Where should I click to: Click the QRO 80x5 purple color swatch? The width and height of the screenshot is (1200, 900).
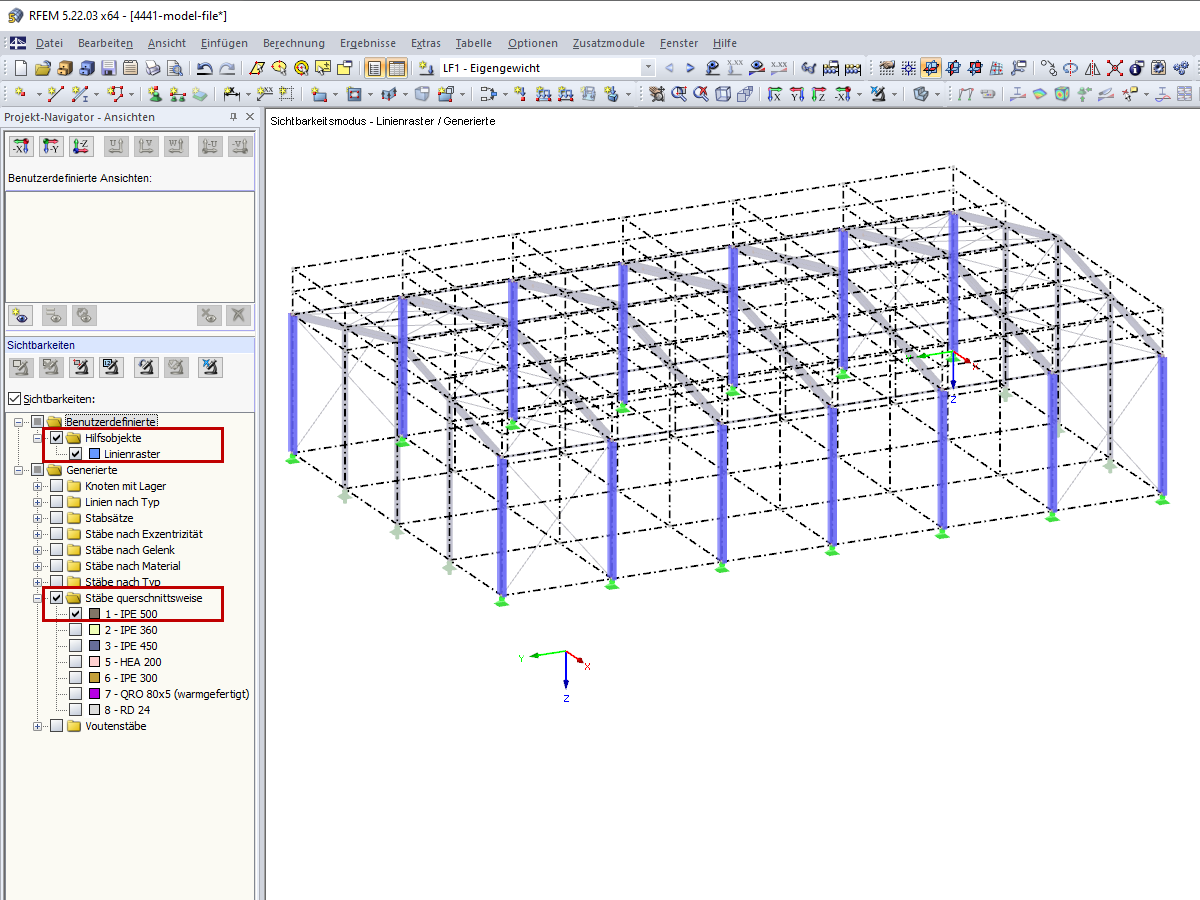pos(94,694)
